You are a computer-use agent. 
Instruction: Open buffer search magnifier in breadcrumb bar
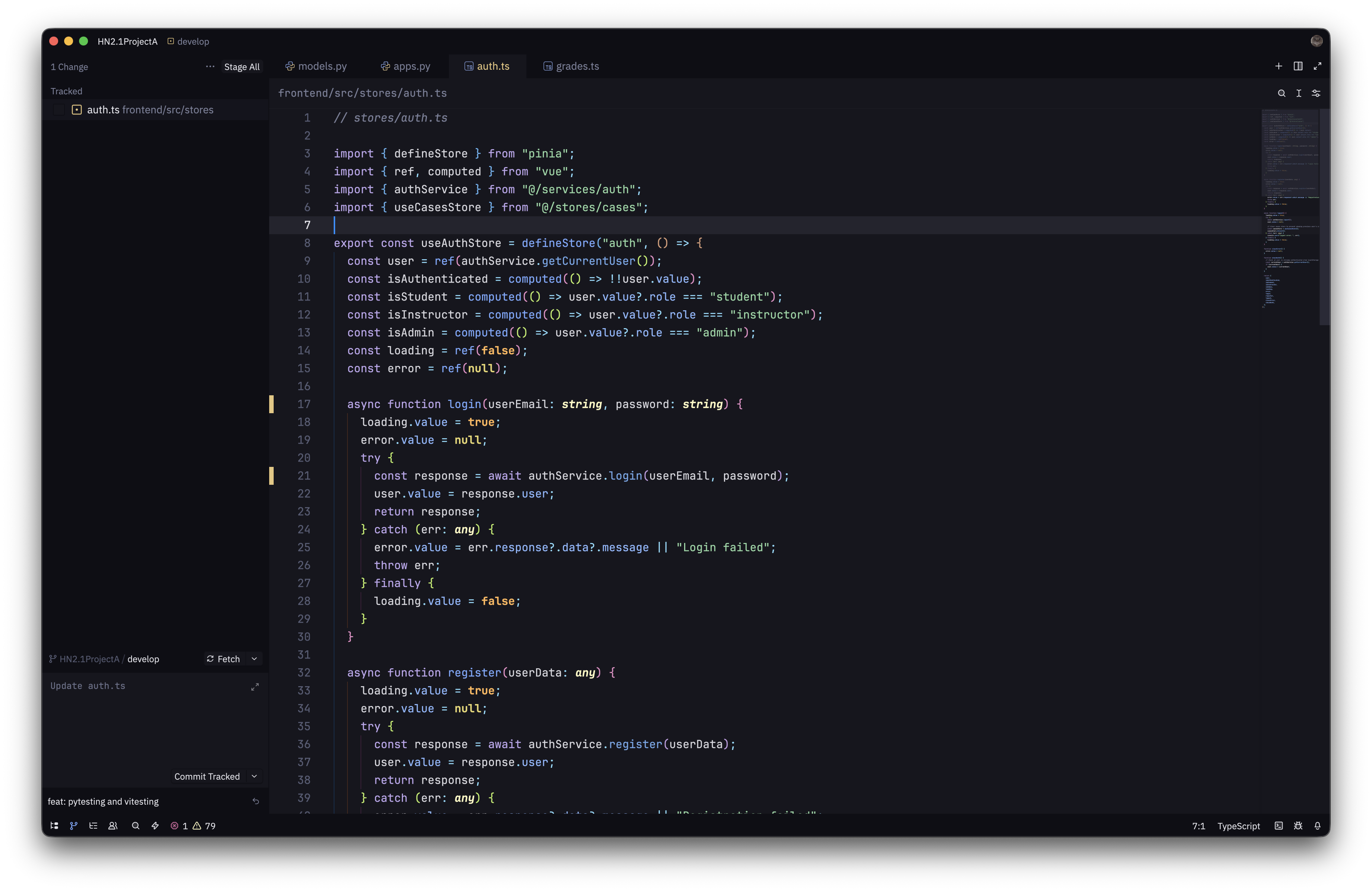pos(1281,93)
